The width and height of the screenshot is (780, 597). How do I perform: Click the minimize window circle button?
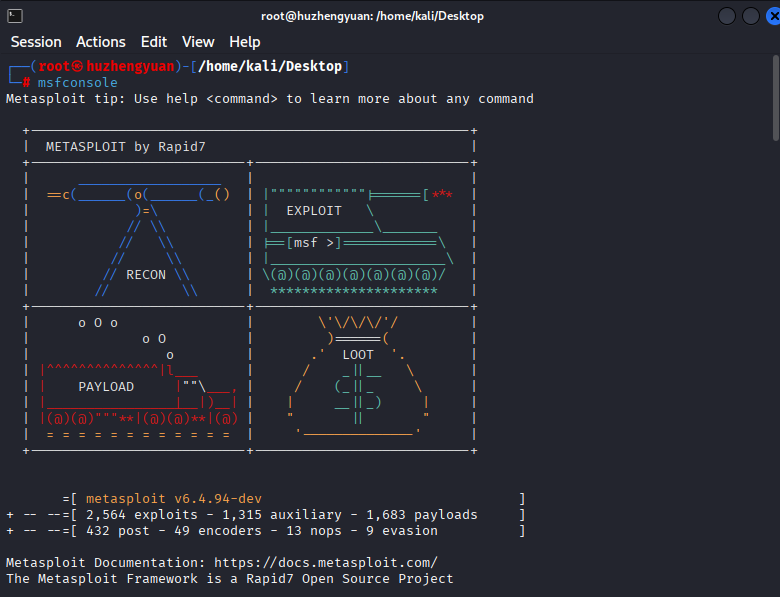[x=727, y=16]
